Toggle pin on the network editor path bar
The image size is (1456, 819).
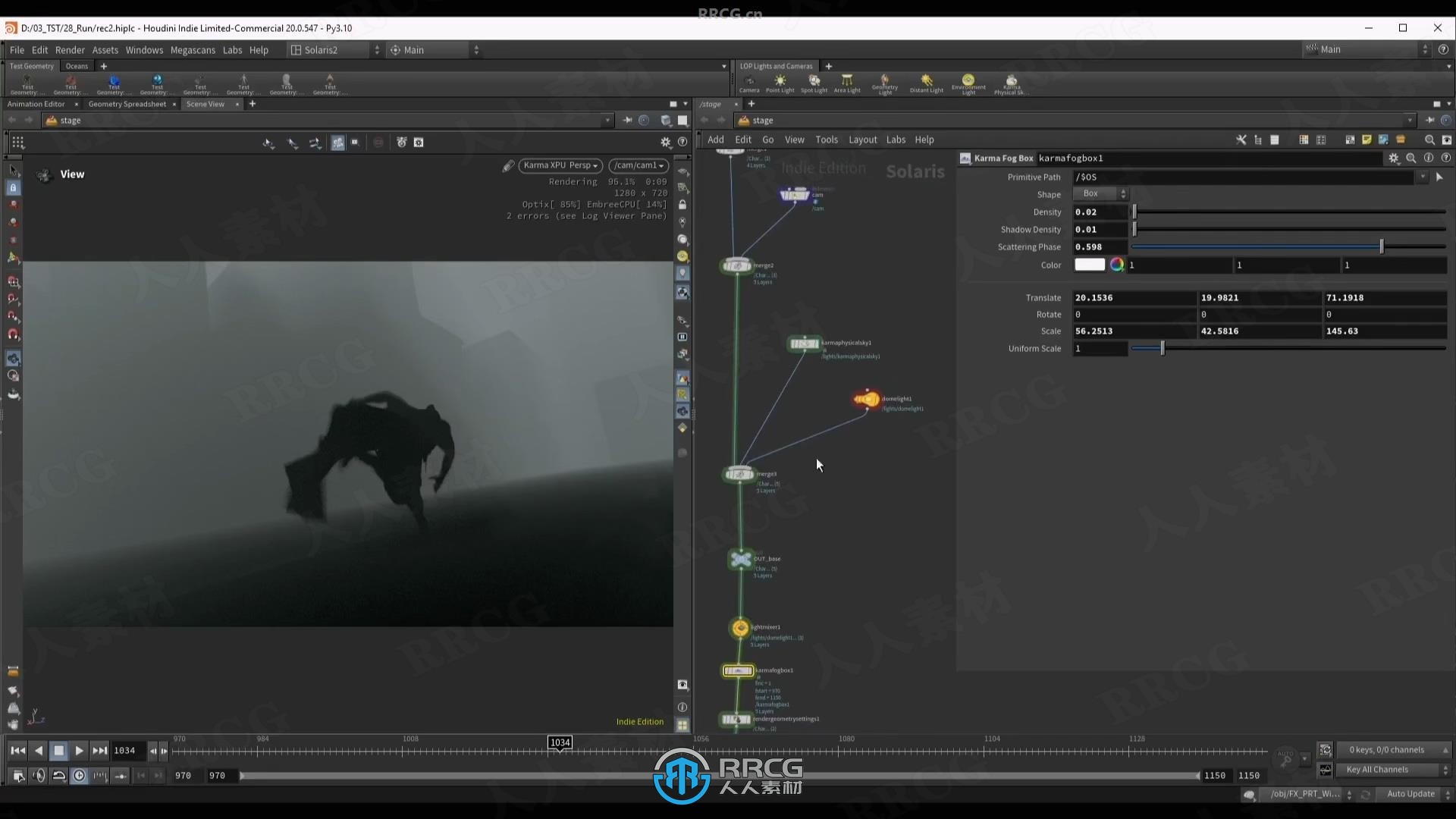1429,121
